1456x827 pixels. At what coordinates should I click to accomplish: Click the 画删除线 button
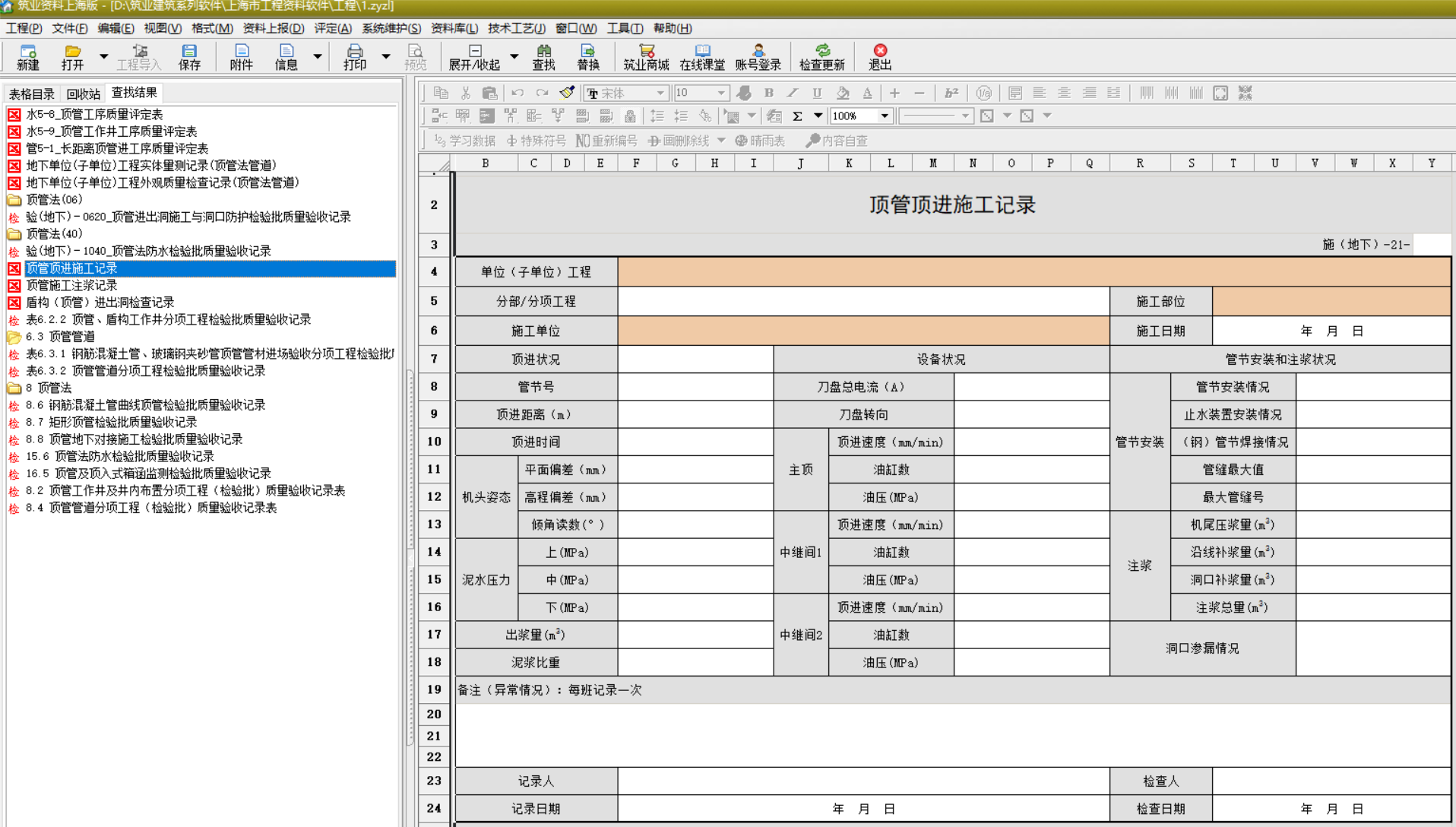click(x=679, y=141)
